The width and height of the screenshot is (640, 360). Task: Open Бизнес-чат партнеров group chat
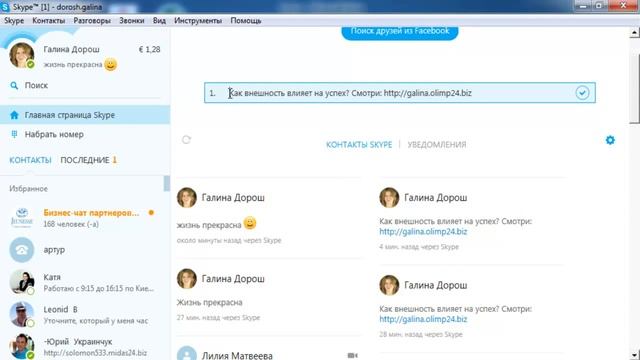pos(85,218)
